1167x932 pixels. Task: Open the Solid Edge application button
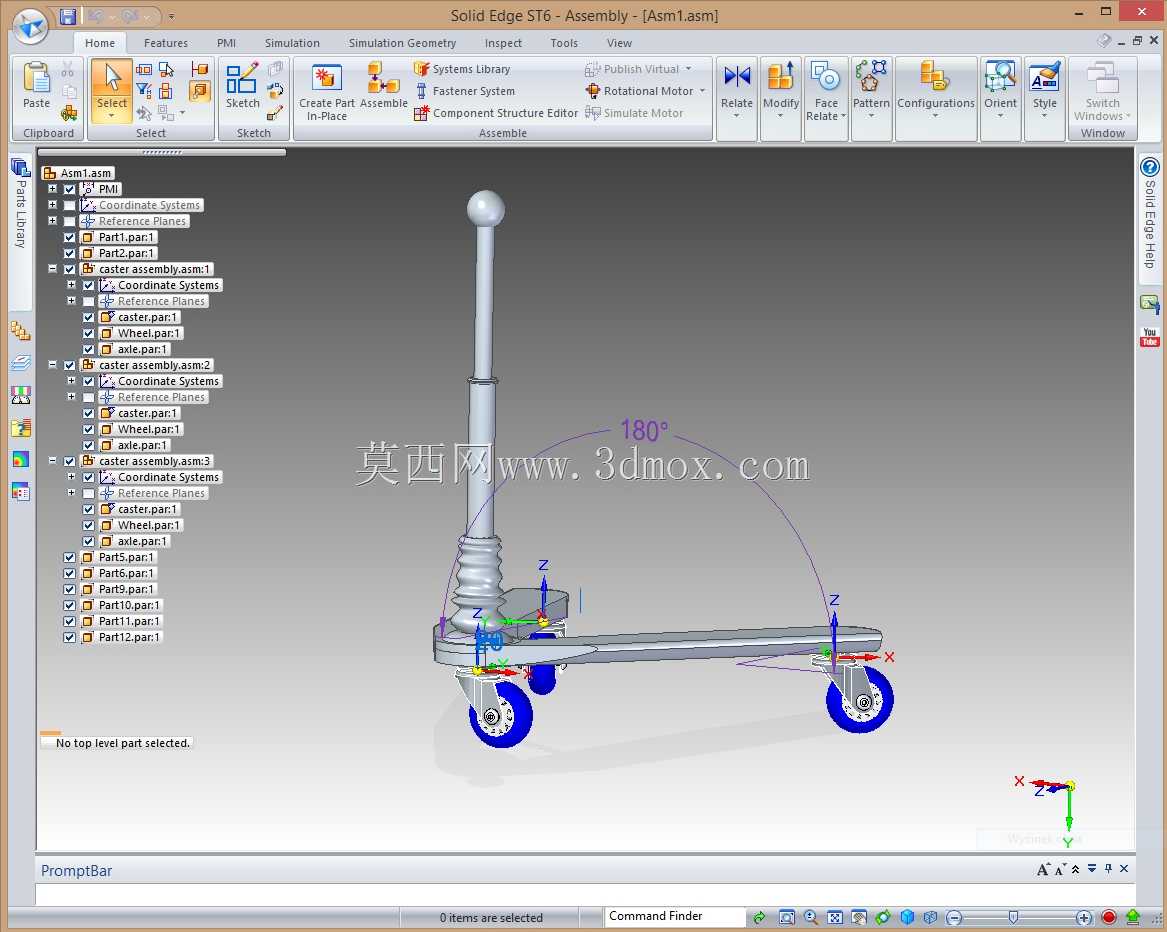[x=31, y=26]
